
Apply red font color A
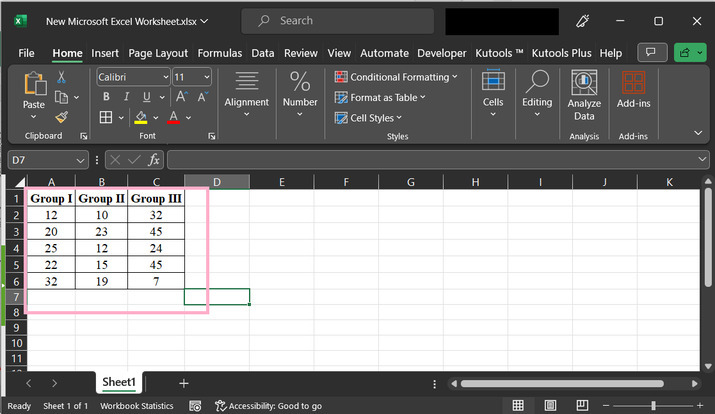click(x=174, y=117)
